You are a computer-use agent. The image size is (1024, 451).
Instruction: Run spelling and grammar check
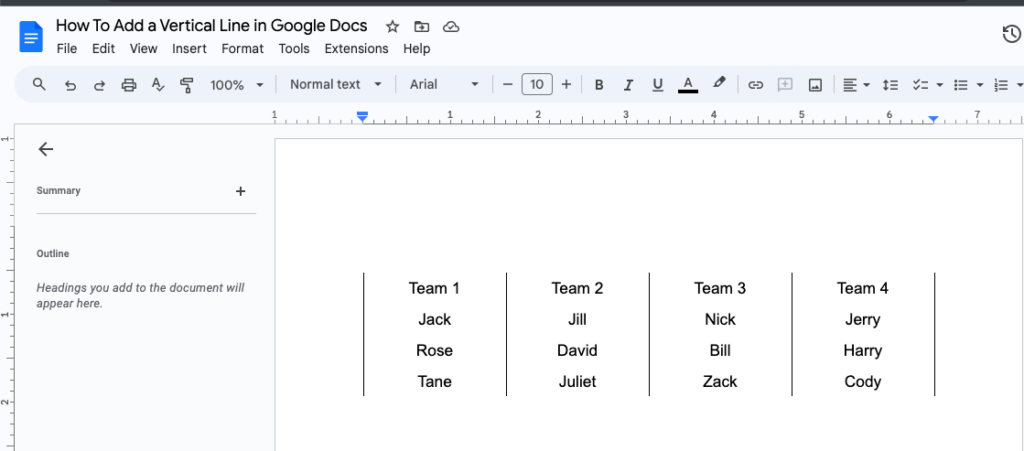tap(157, 85)
